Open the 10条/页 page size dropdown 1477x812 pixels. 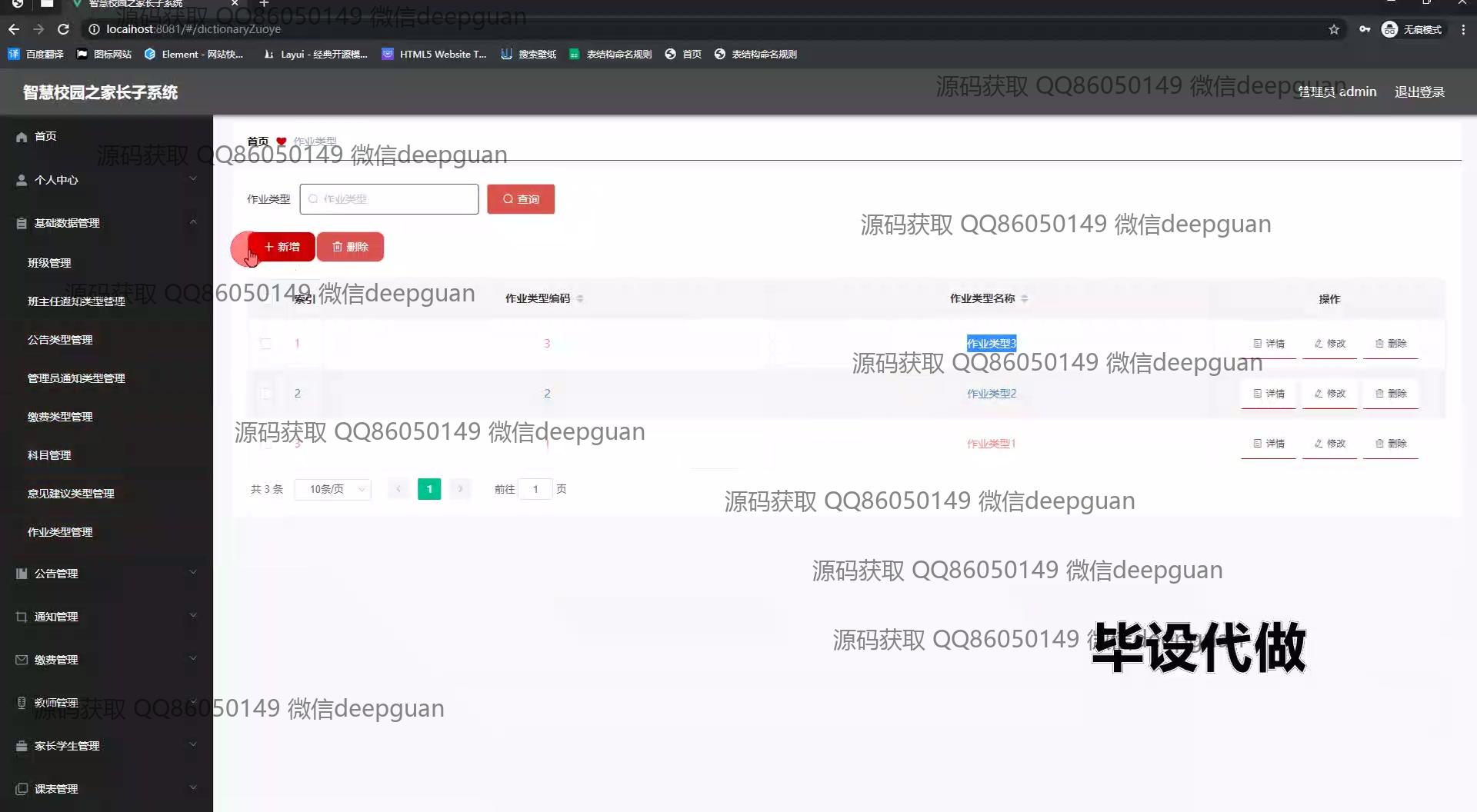332,489
